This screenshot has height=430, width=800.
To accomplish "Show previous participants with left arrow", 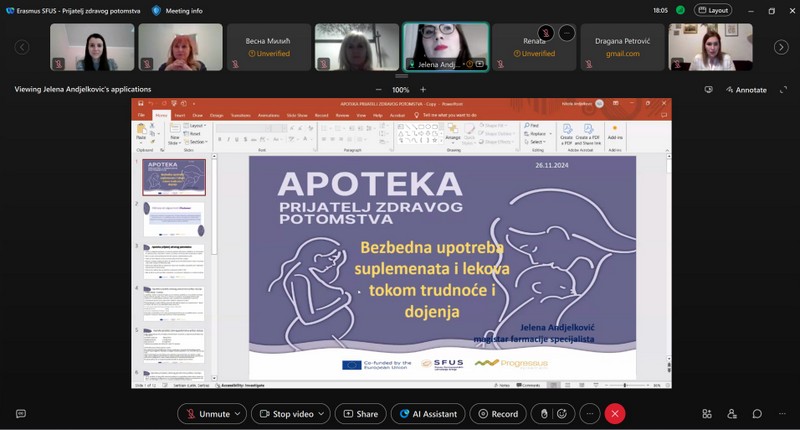I will 21,47.
